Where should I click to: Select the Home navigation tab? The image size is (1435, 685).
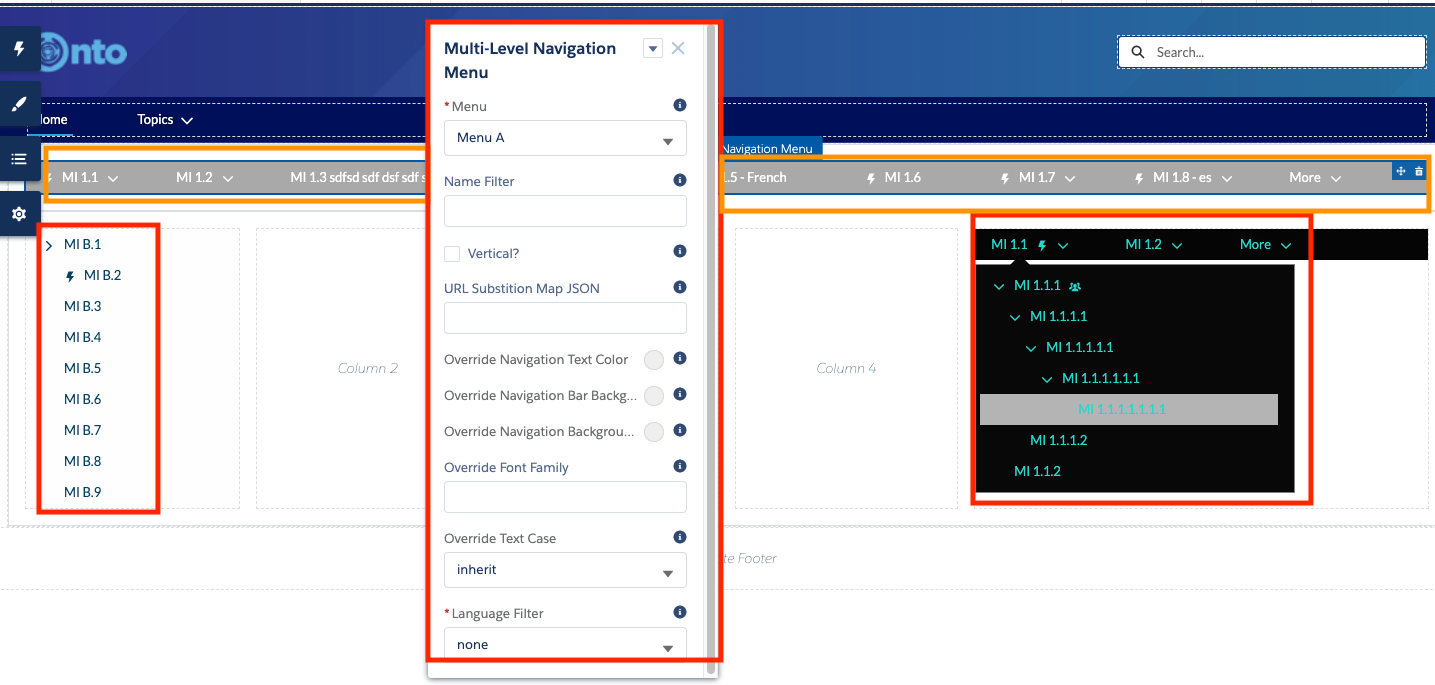52,120
